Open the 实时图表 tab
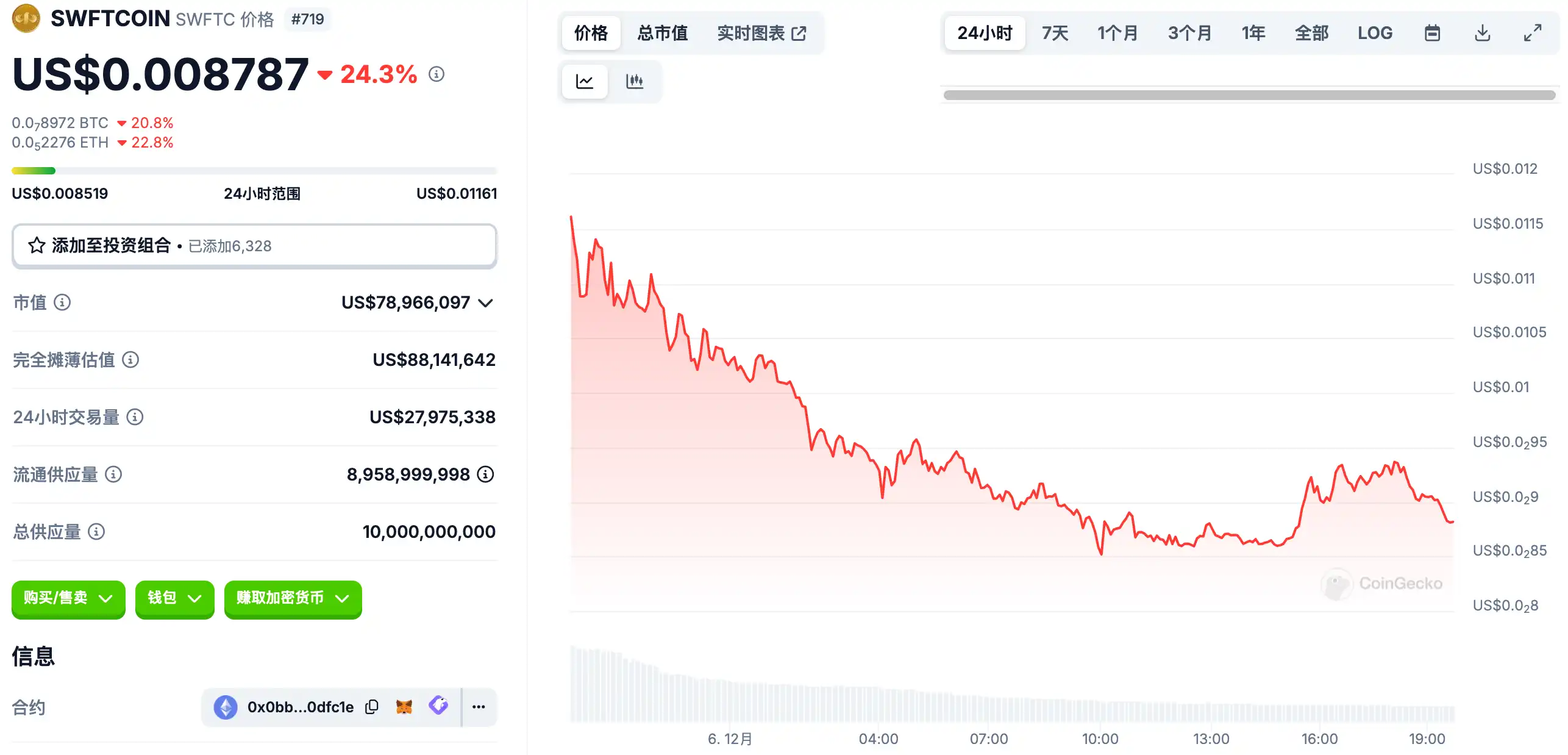 pos(761,33)
